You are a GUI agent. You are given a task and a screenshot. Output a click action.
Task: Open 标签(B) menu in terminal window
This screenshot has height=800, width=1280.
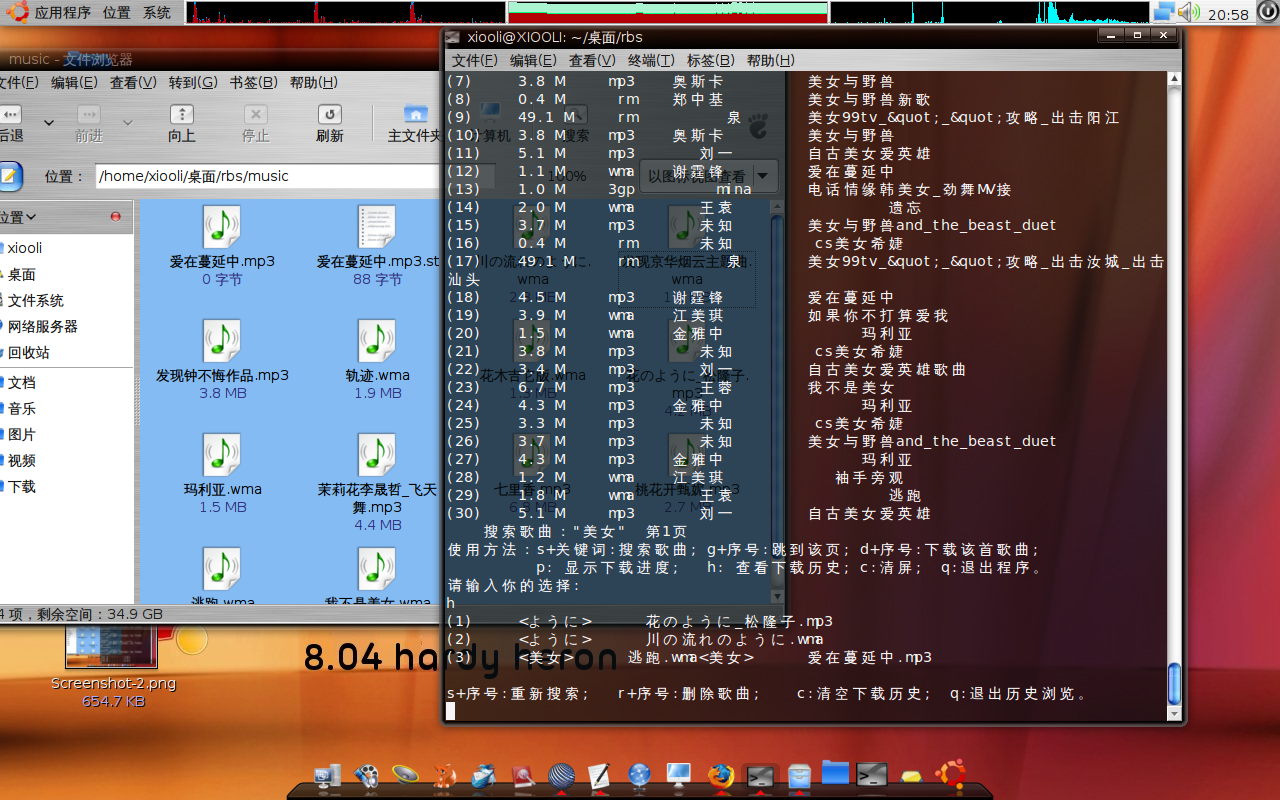tap(710, 61)
